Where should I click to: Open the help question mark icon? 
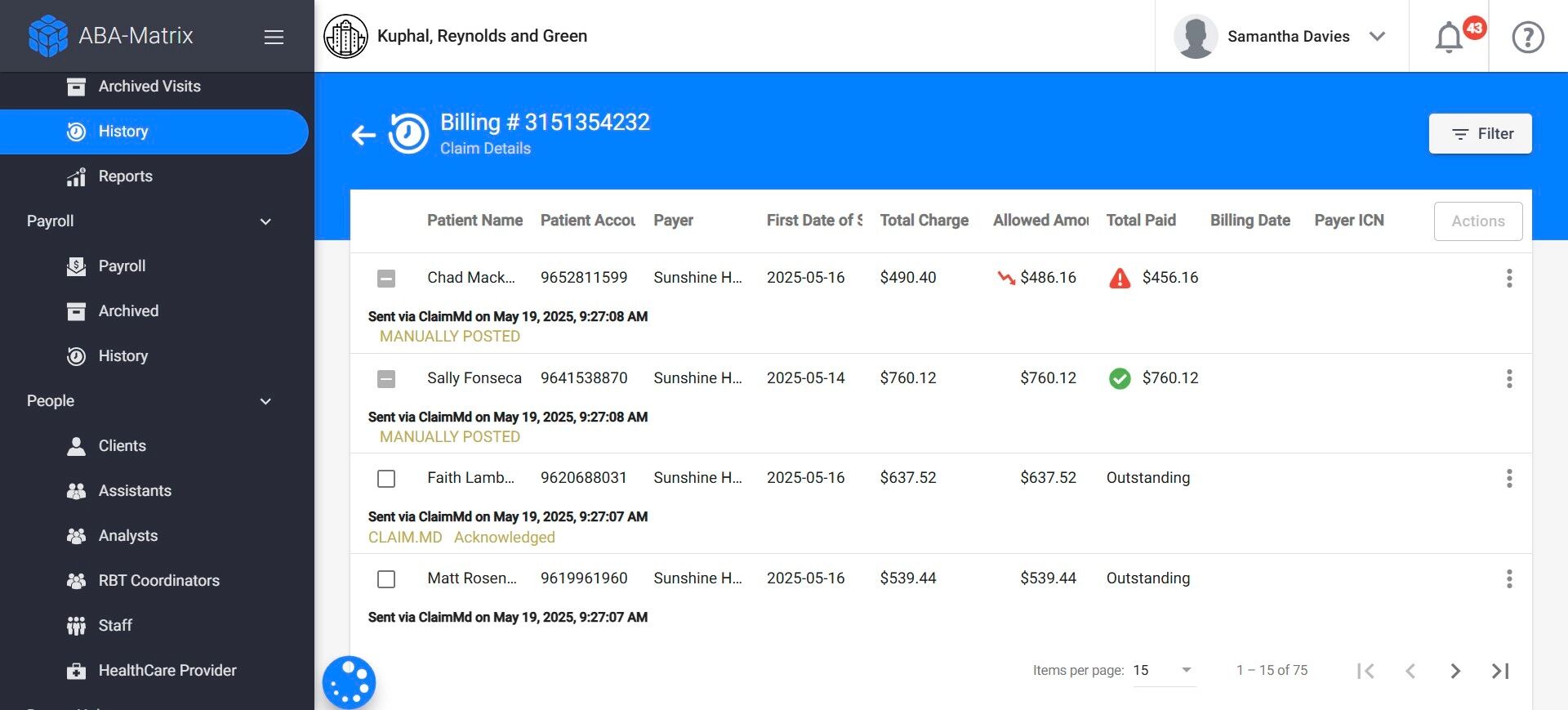tap(1527, 37)
